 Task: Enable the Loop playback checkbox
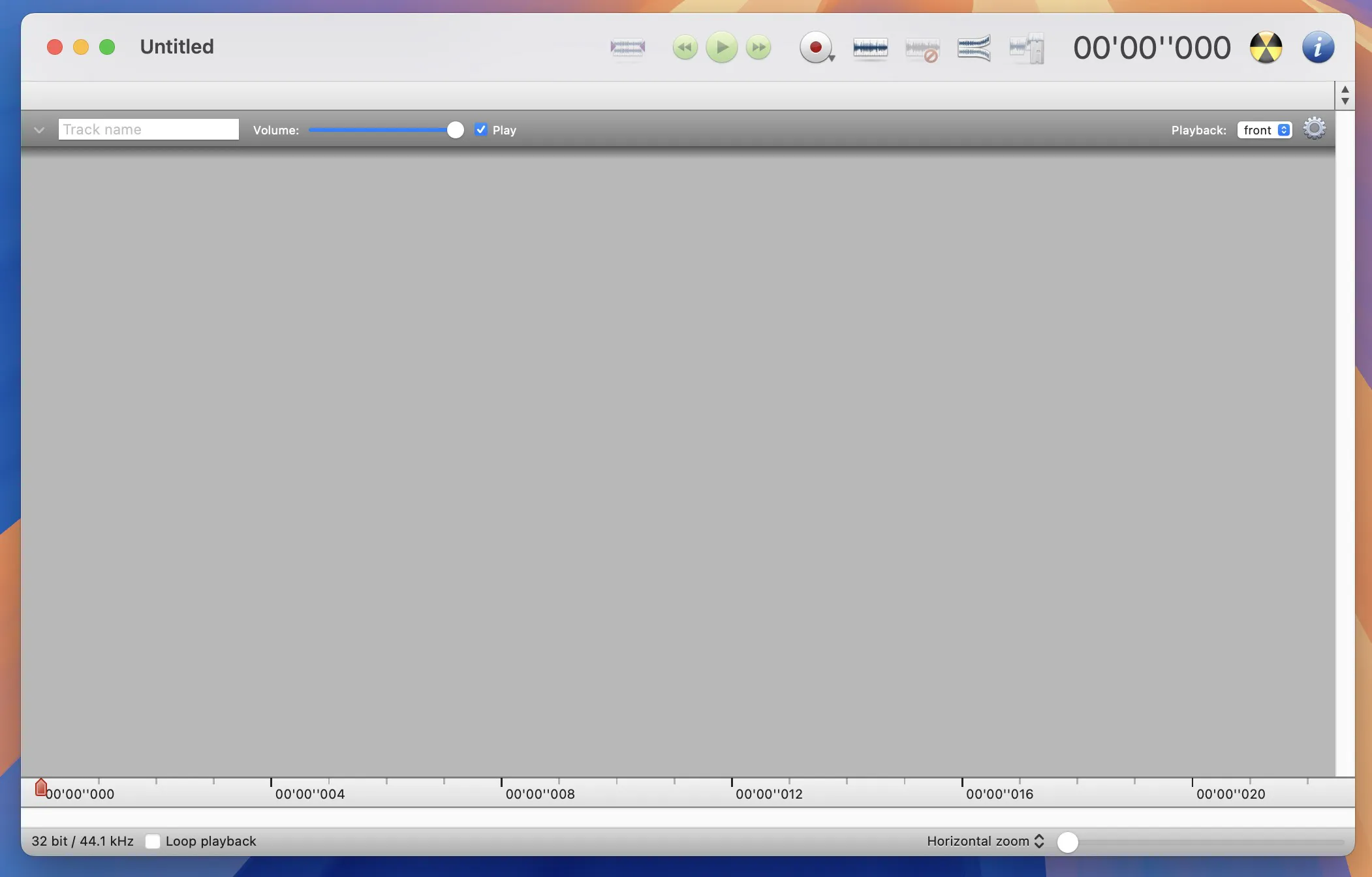pyautogui.click(x=153, y=841)
